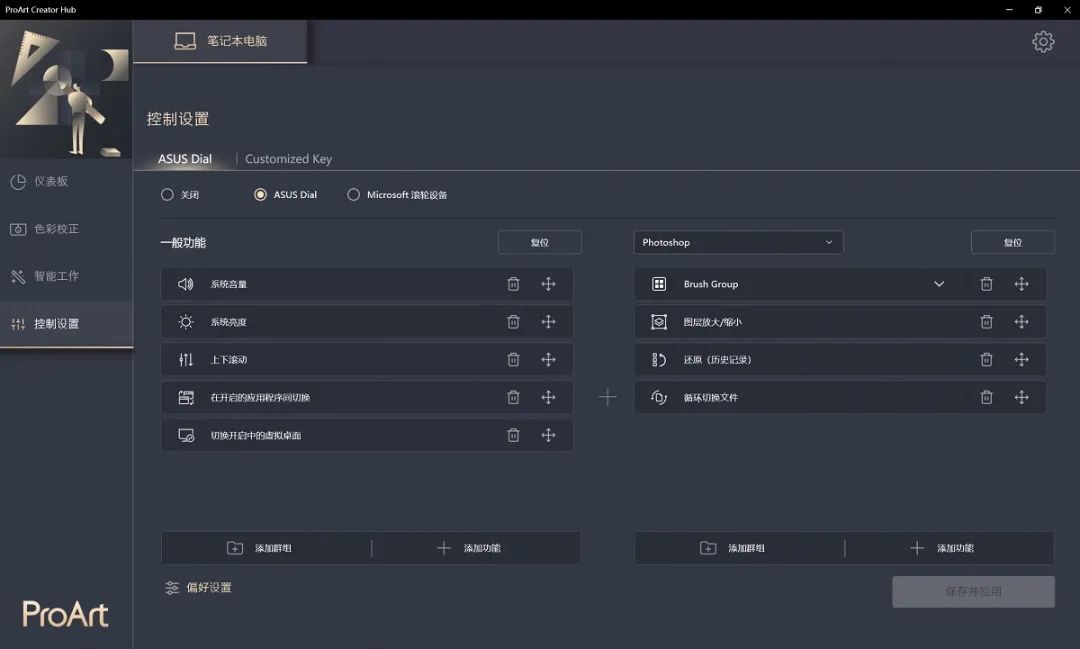
Task: Click the 图层放大/缩小 row label
Action: pos(712,322)
